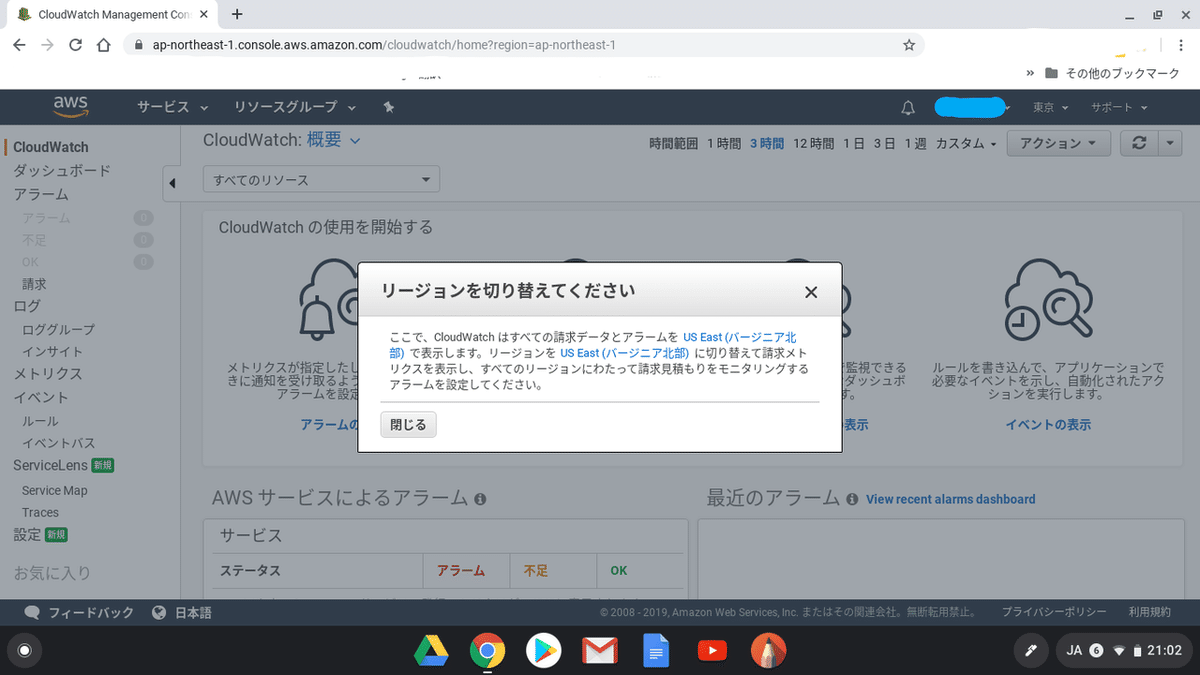This screenshot has width=1200, height=675.
Task: Click the pin shortcut icon in navbar
Action: 388,107
